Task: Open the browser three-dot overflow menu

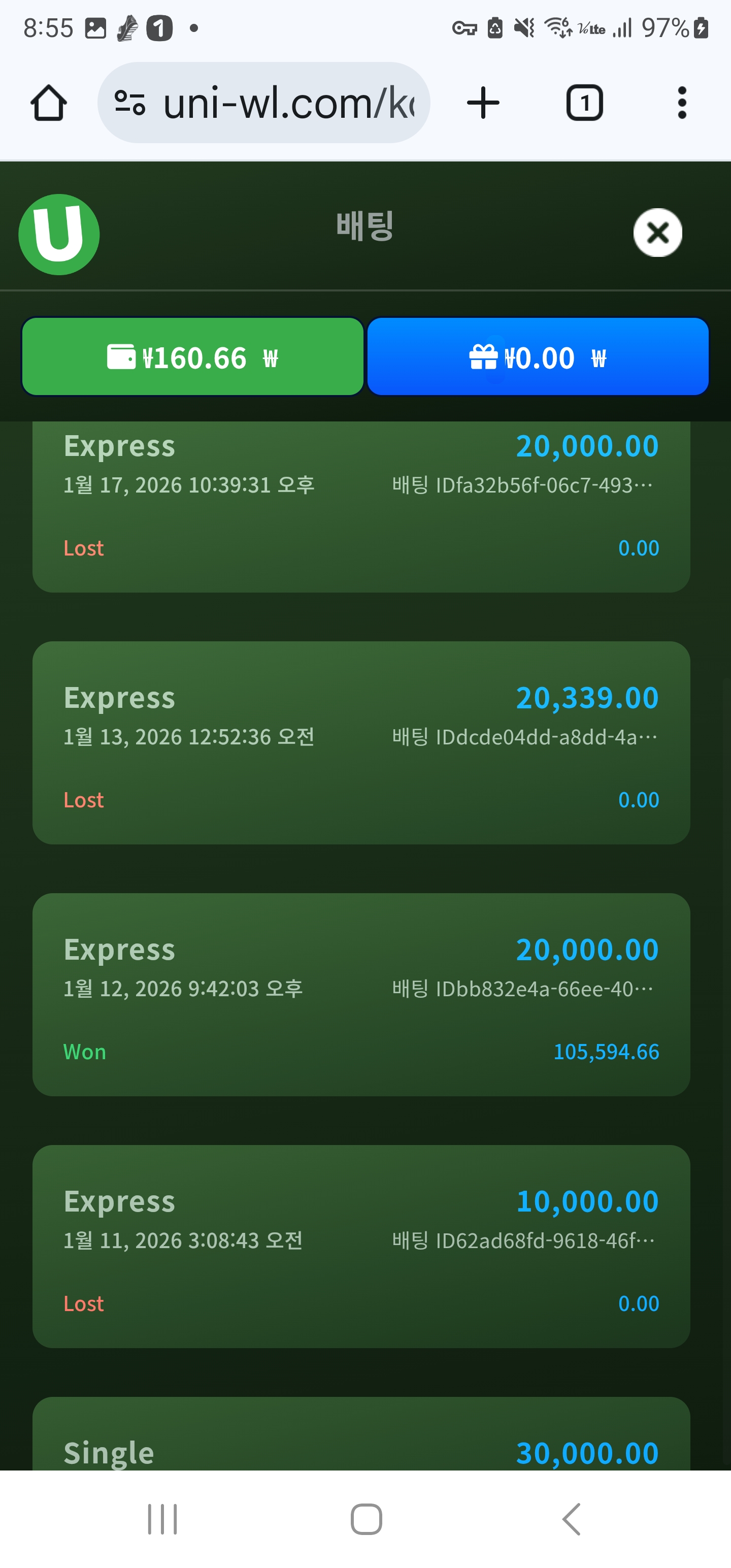Action: tap(682, 103)
